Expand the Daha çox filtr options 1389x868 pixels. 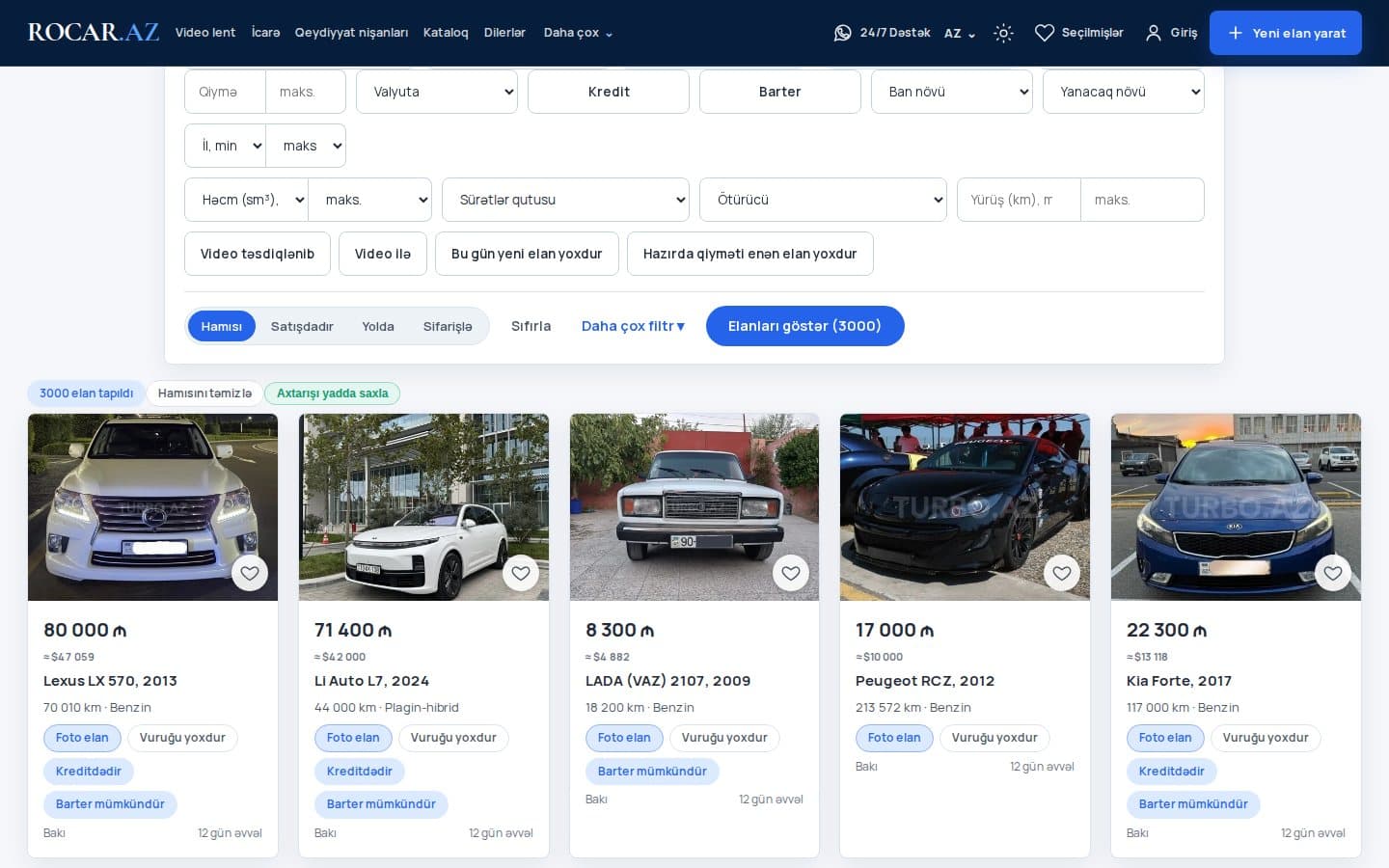tap(633, 326)
